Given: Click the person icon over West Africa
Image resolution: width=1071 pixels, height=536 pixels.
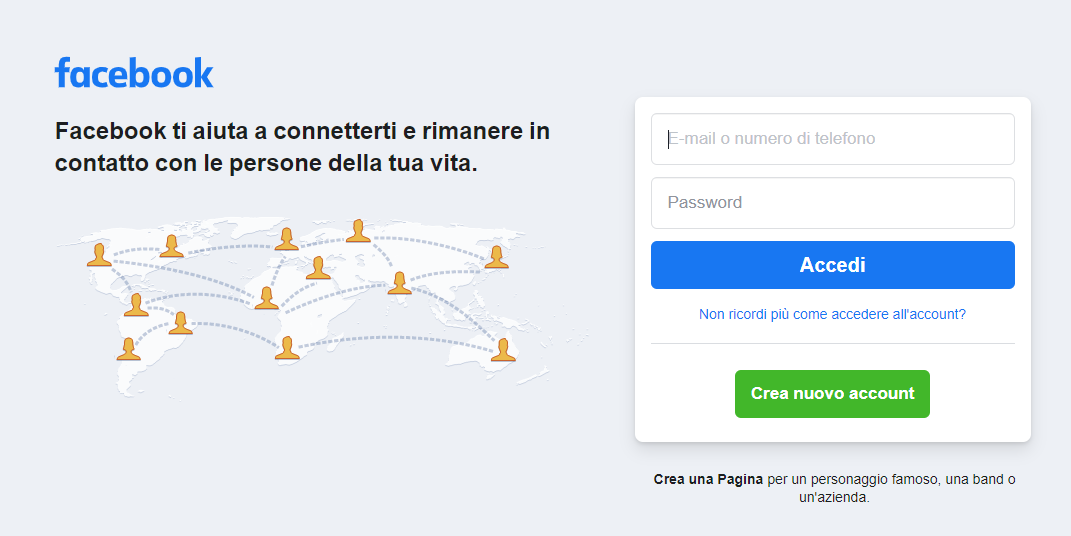Looking at the screenshot, I should click(266, 298).
